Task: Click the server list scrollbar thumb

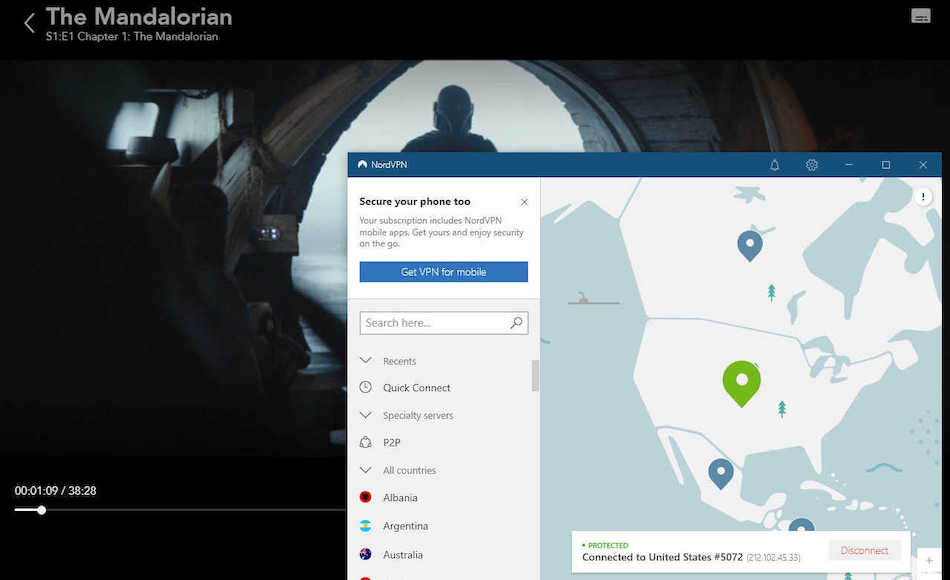Action: (535, 376)
